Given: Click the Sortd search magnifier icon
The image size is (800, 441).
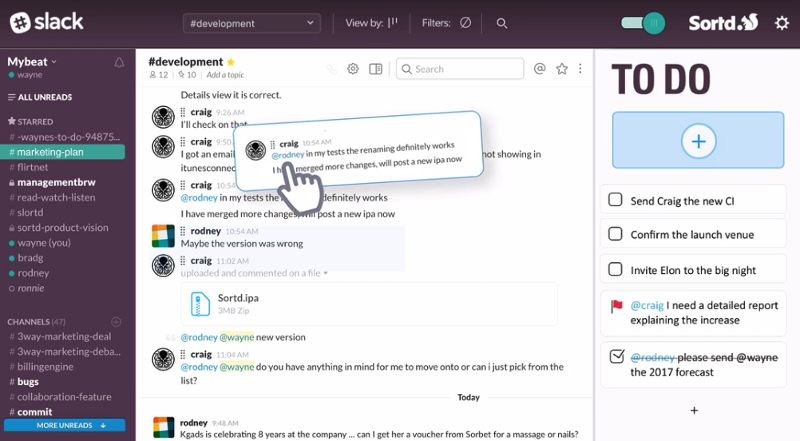Looking at the screenshot, I should (x=502, y=23).
